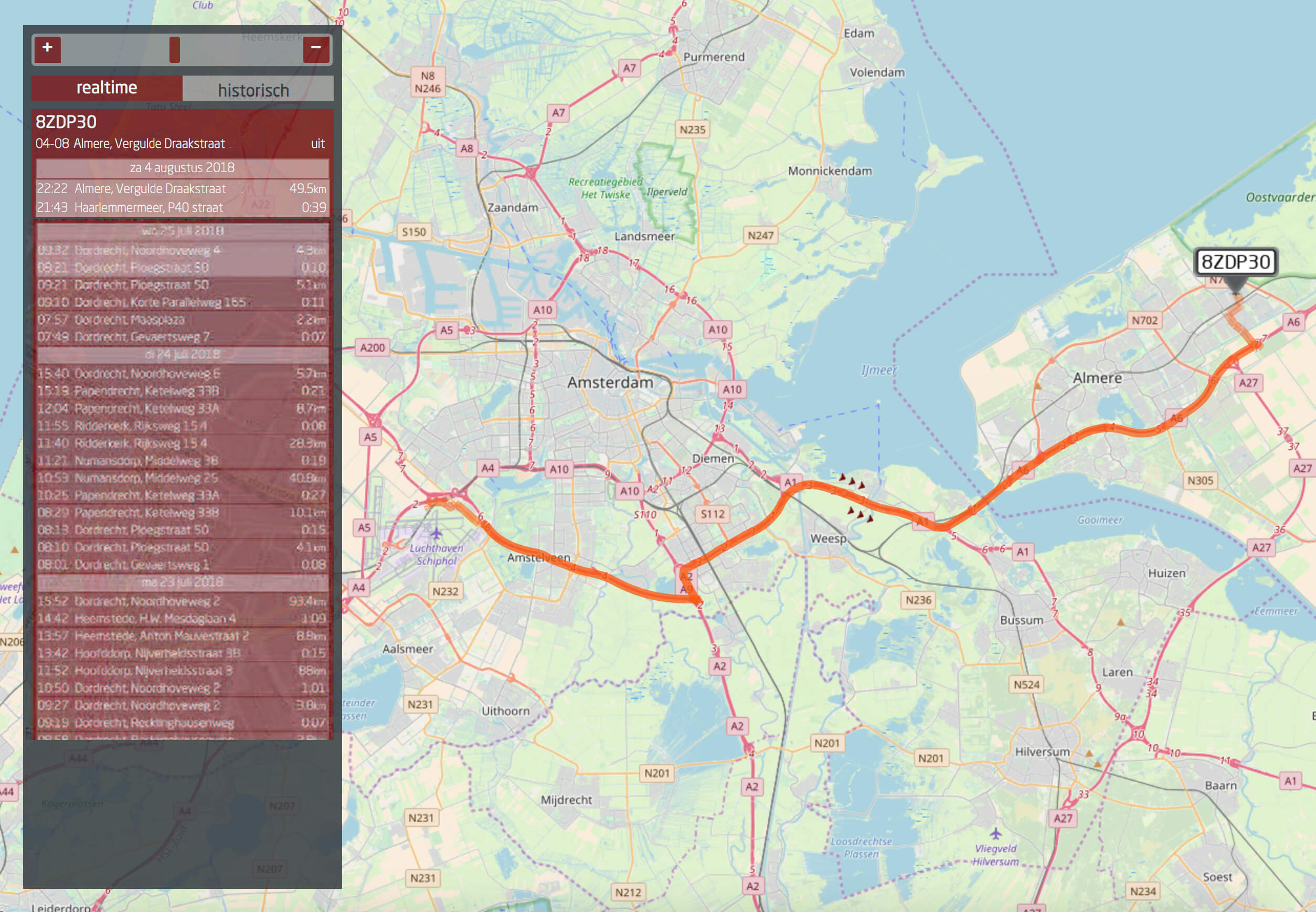Select the 12:04 Papendrecht, Ketelweg 33A row
Image resolution: width=1316 pixels, height=912 pixels.
pyautogui.click(x=182, y=409)
